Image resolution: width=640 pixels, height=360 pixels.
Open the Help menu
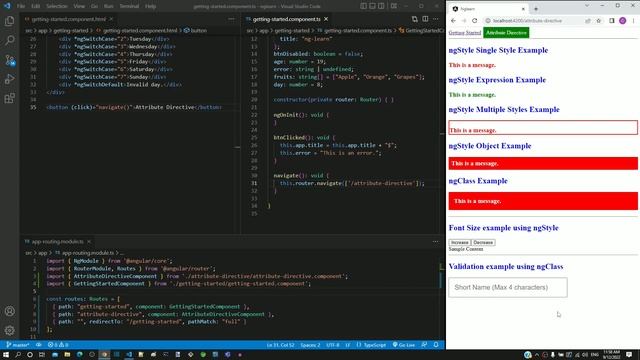tap(150, 6)
